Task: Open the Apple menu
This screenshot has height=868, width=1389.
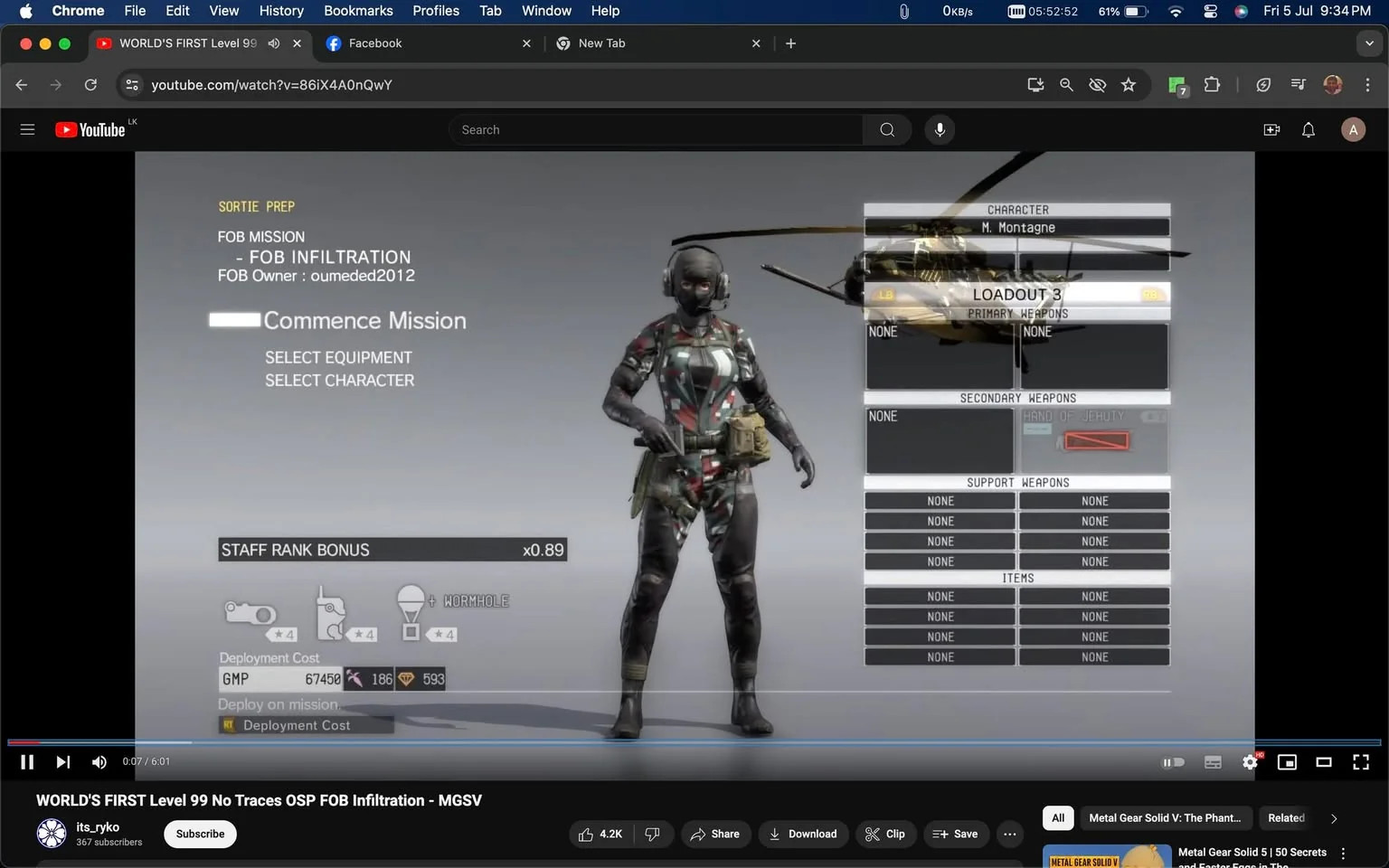Action: [x=25, y=11]
